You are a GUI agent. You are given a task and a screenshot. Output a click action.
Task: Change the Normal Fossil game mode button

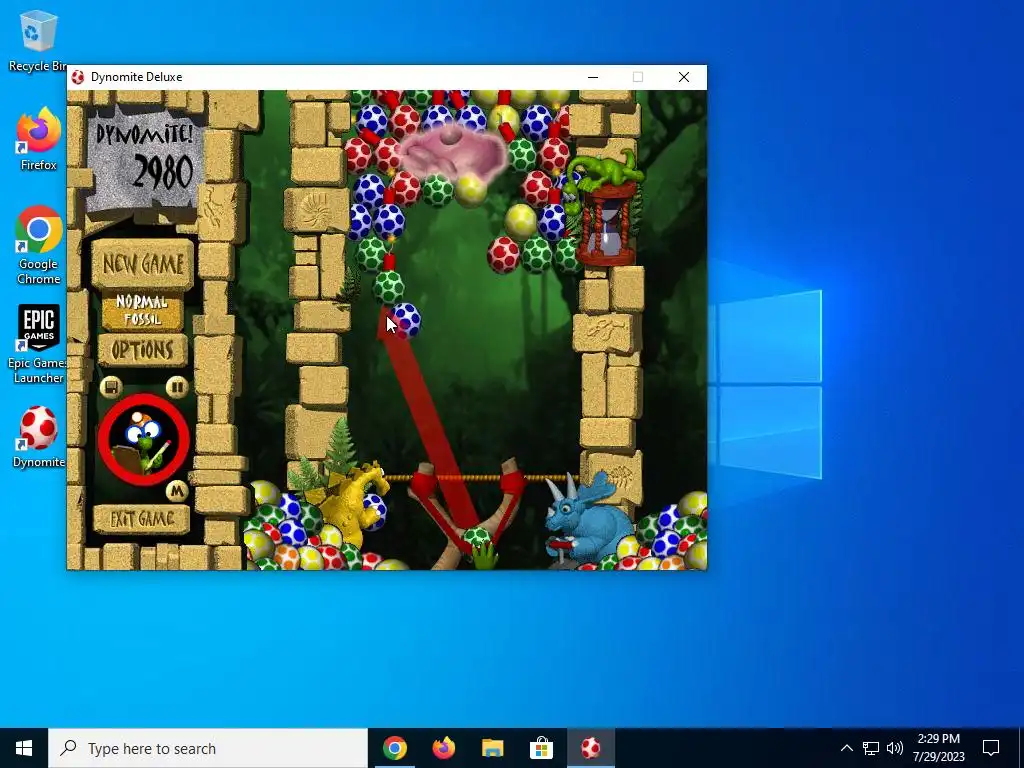click(x=142, y=310)
